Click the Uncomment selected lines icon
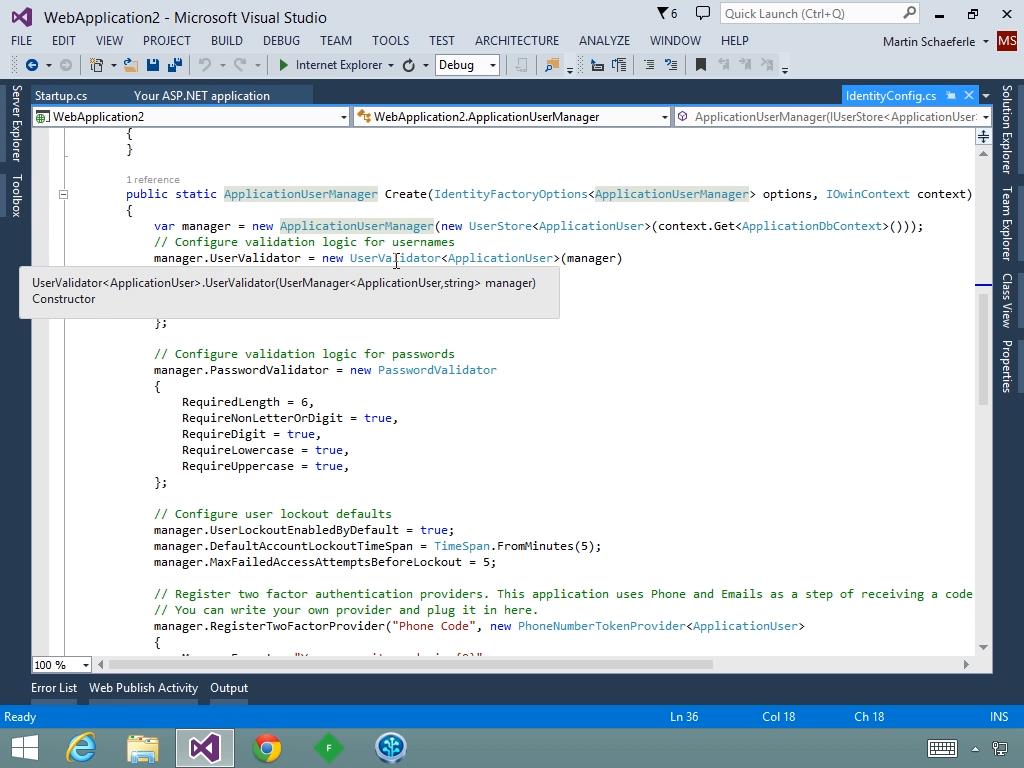Viewport: 1024px width, 768px height. point(671,65)
